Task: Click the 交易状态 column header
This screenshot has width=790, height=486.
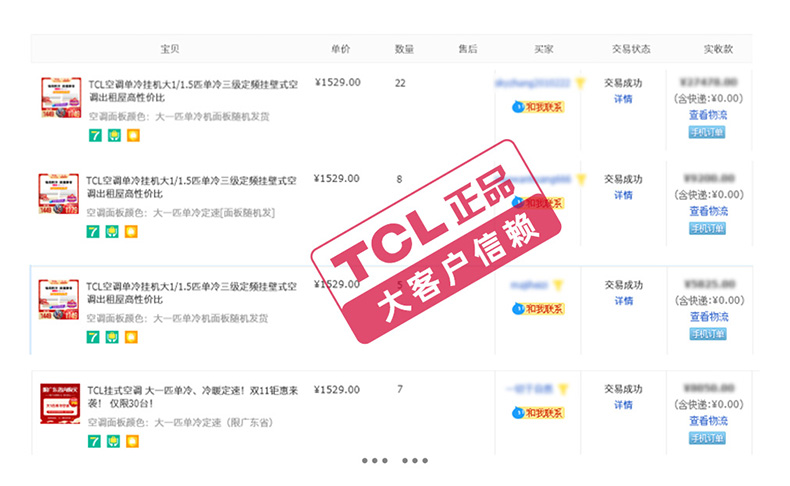Action: (x=631, y=49)
